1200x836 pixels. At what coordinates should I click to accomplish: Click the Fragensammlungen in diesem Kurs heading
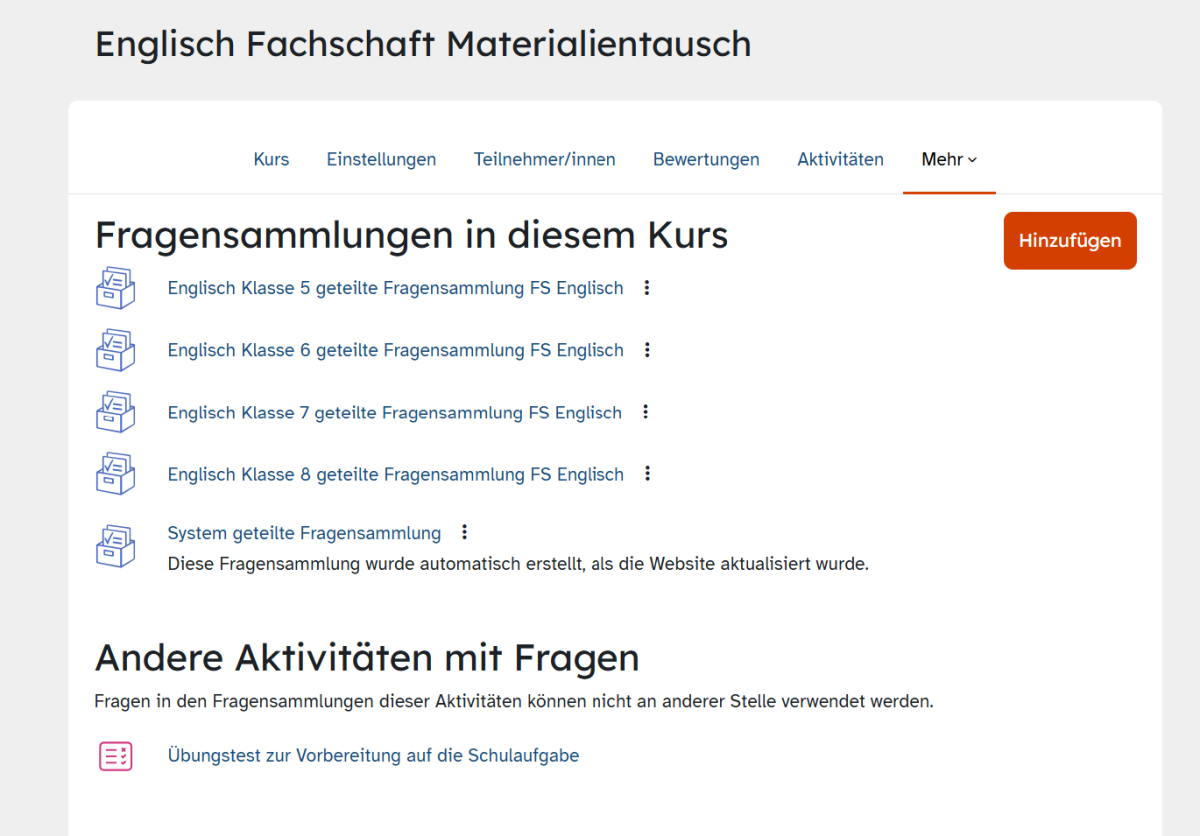[x=411, y=236]
